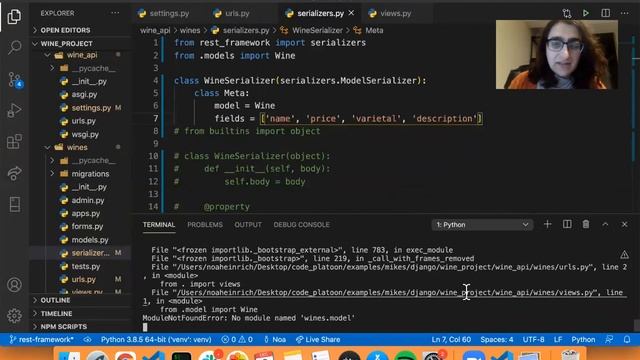
Task: Click the webcam video thumbnail
Action: point(557,55)
